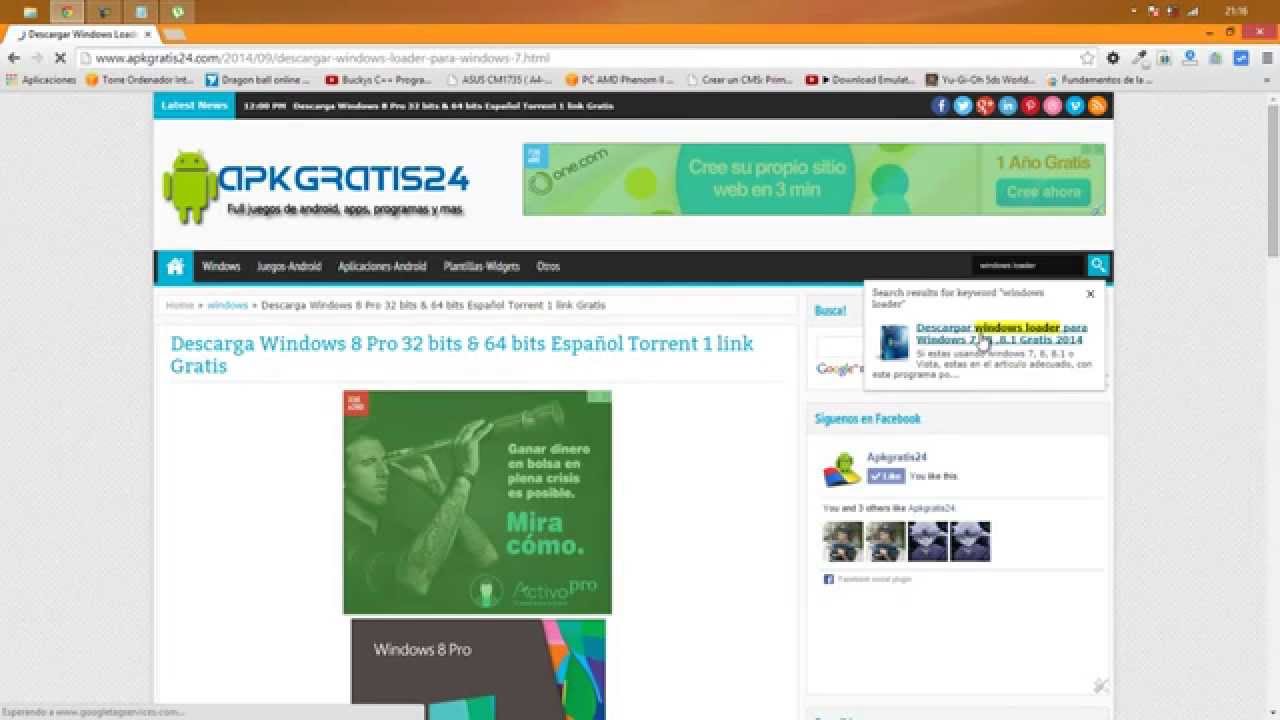Screen dimensions: 1280x720
Task: Switch to Chrome in the taskbar
Action: 67,12
